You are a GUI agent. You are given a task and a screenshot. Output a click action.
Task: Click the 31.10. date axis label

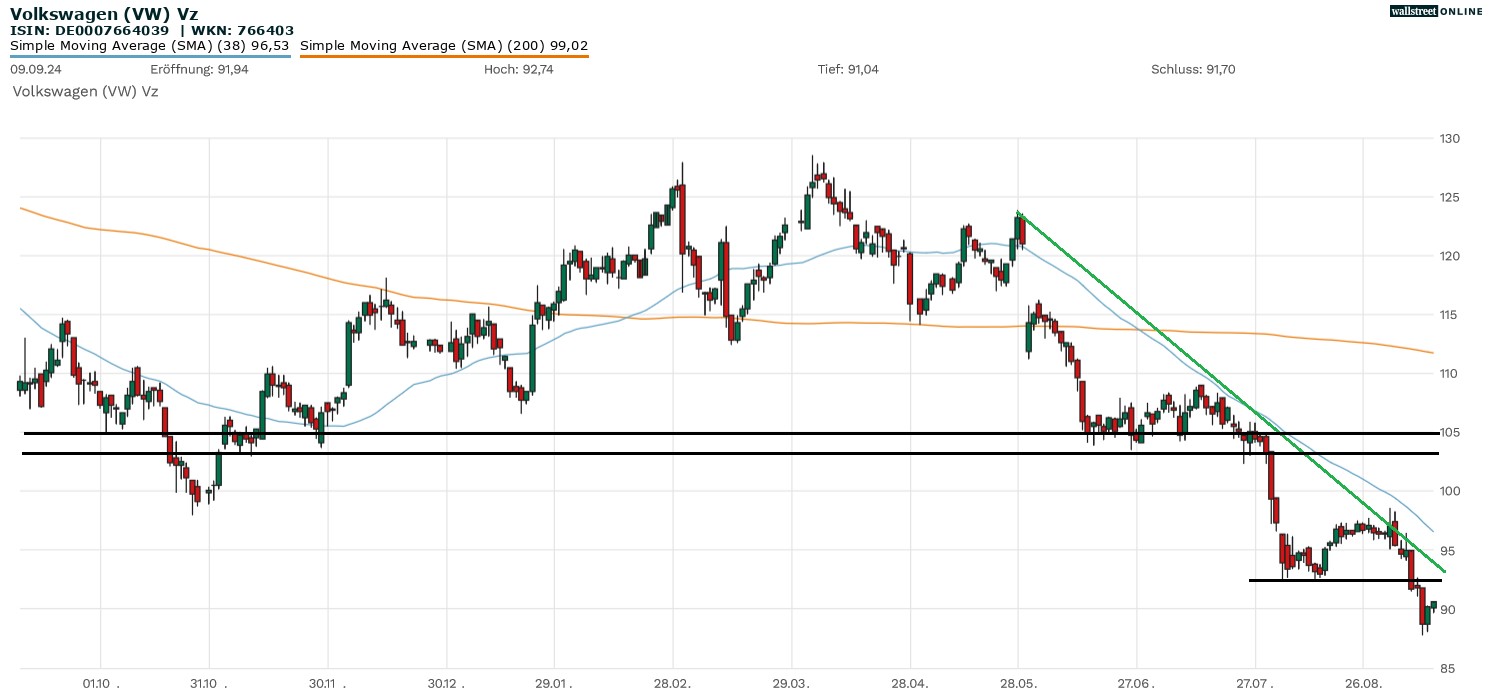[208, 682]
